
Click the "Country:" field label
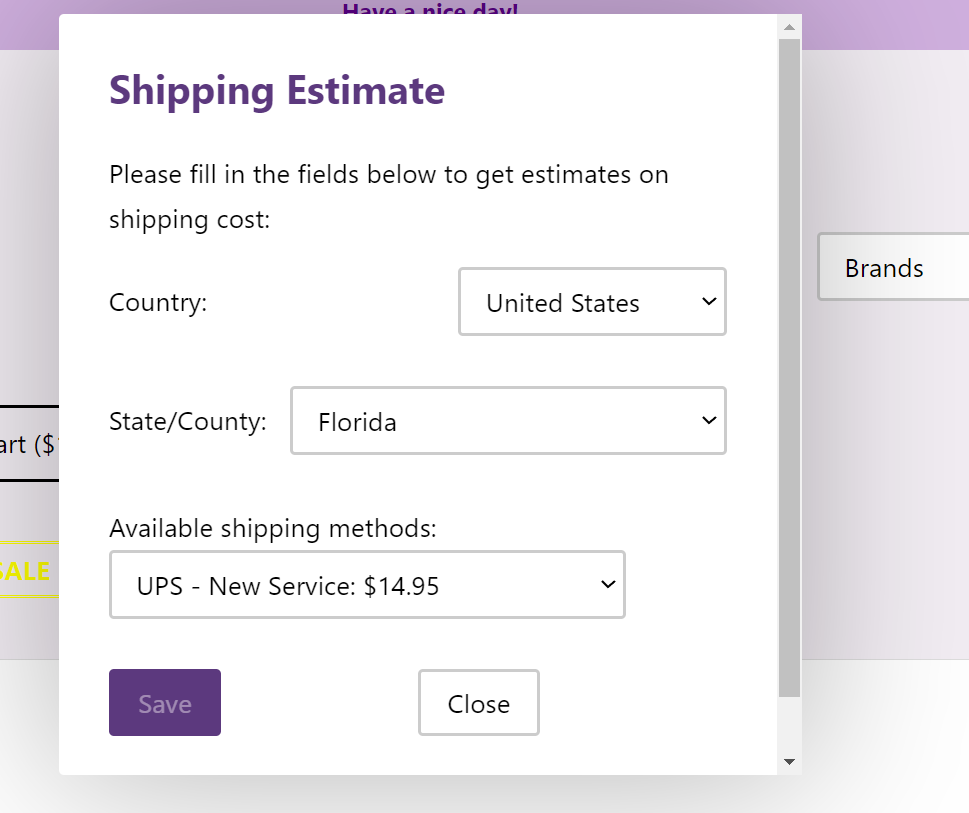(x=158, y=302)
